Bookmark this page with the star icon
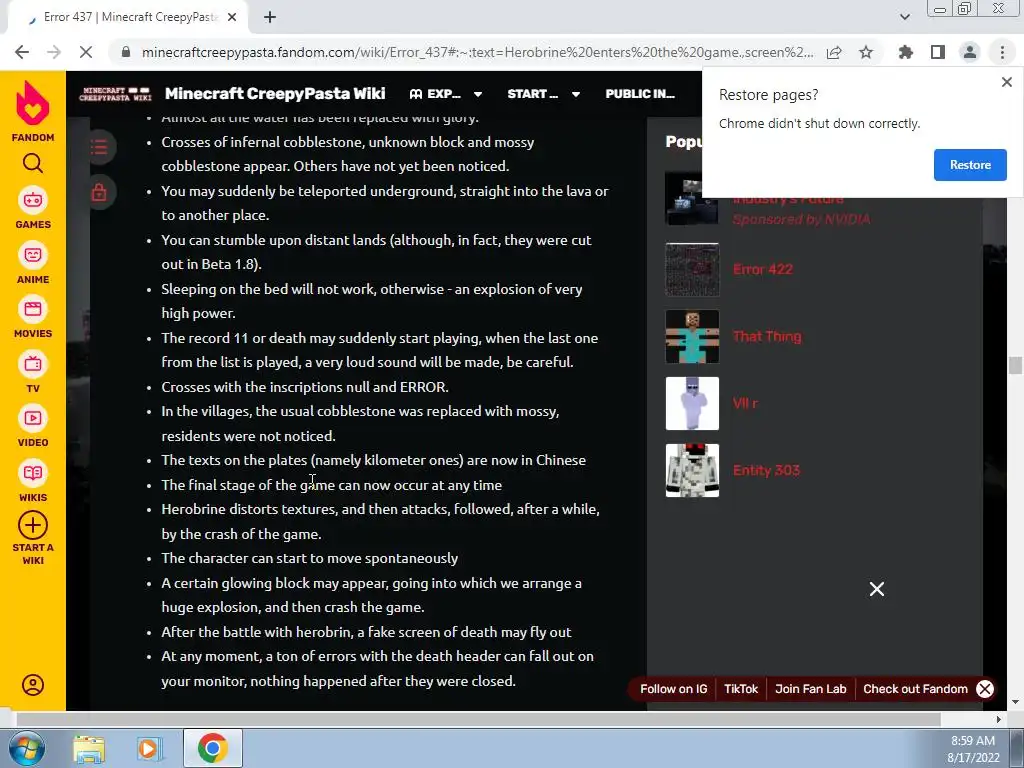Screen dimensions: 1024x768 [x=866, y=52]
